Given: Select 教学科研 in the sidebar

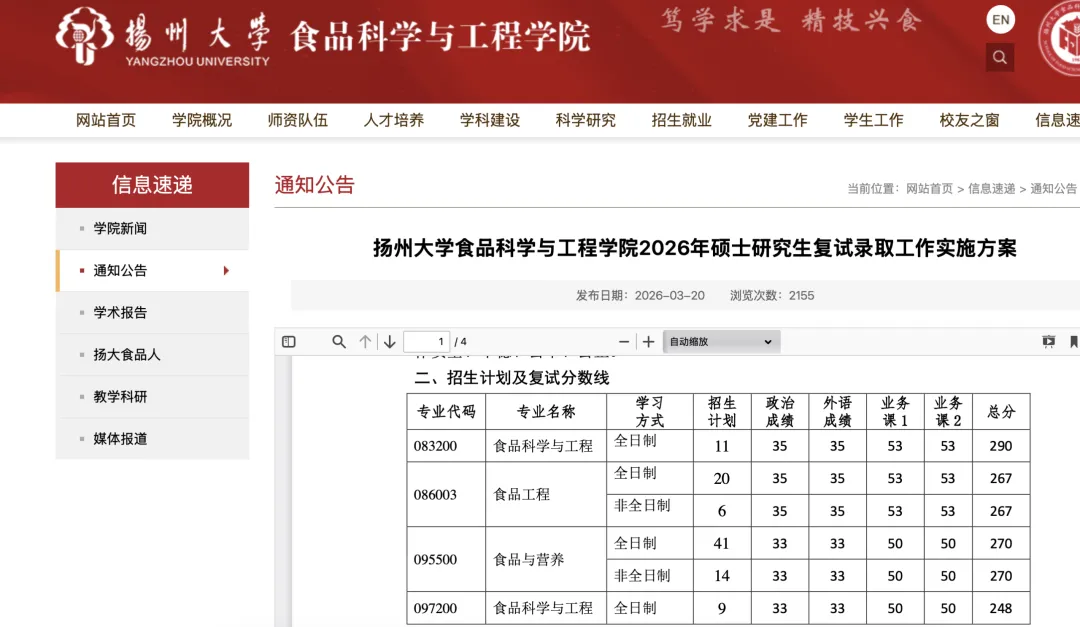Looking at the screenshot, I should (x=152, y=397).
